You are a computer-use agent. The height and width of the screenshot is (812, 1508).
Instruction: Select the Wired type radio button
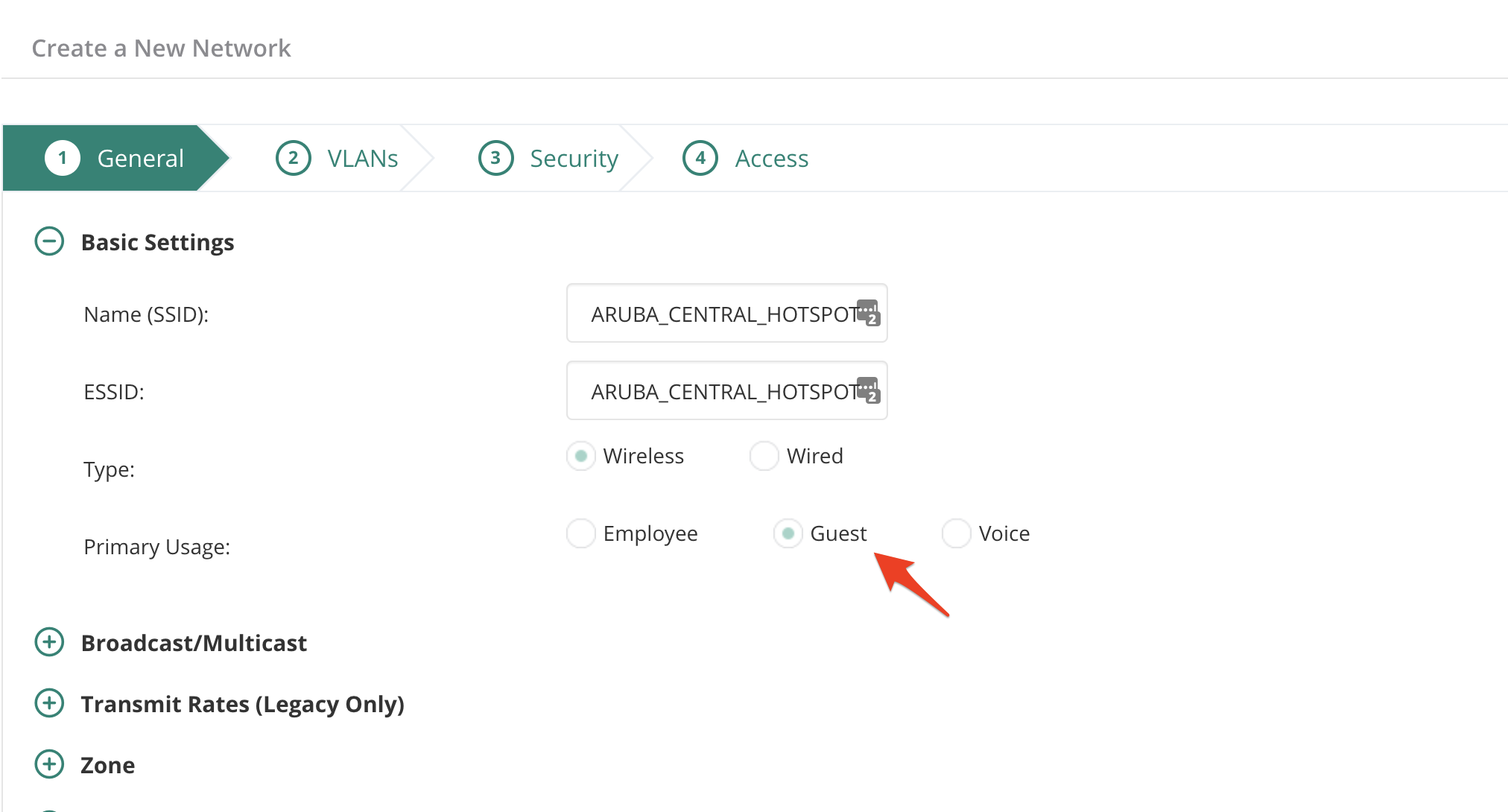point(764,456)
